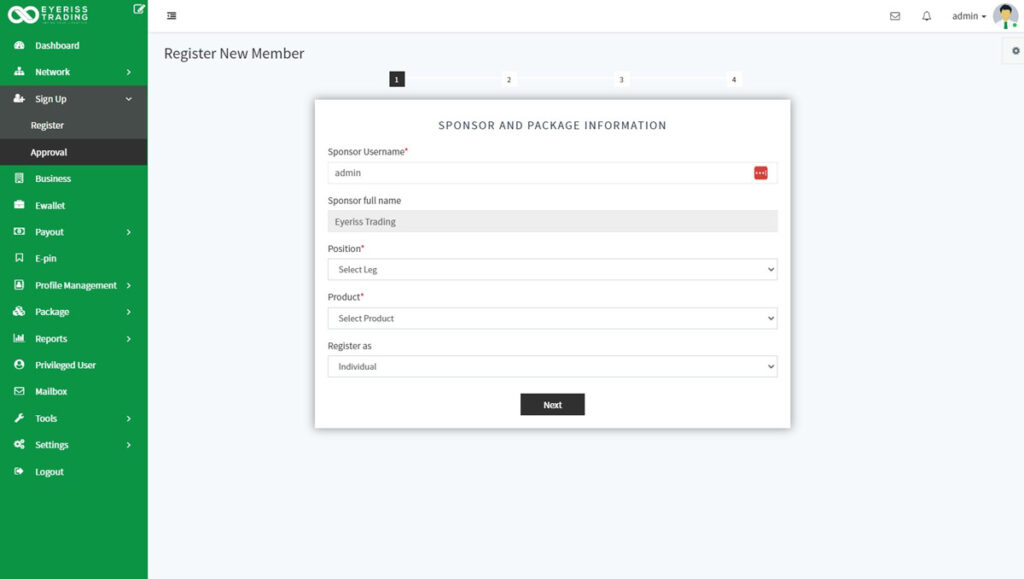Viewport: 1024px width, 579px height.
Task: Jump to step 2 in the wizard
Action: 509,79
